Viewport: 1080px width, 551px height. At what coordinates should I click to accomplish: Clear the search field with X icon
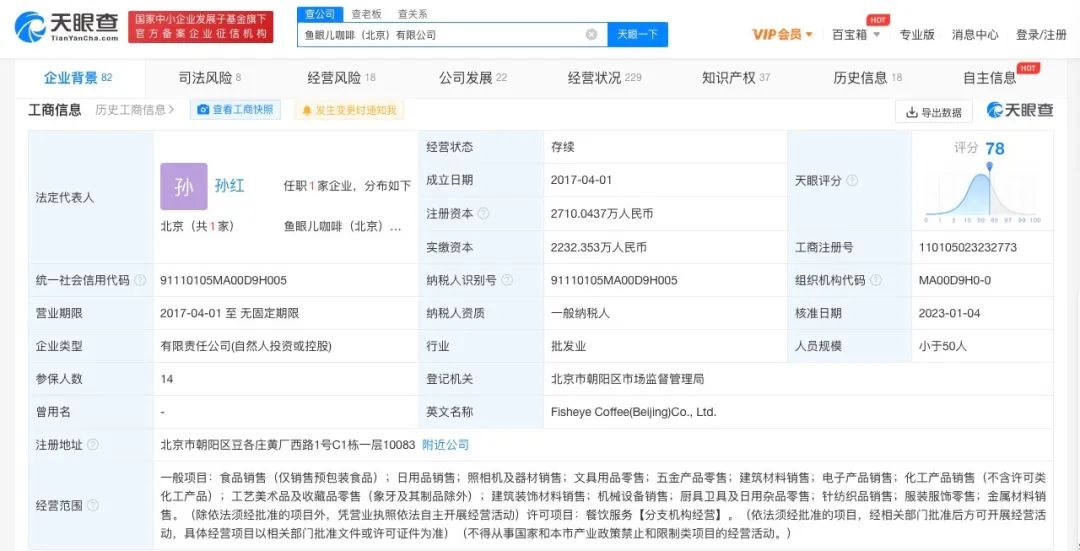591,34
